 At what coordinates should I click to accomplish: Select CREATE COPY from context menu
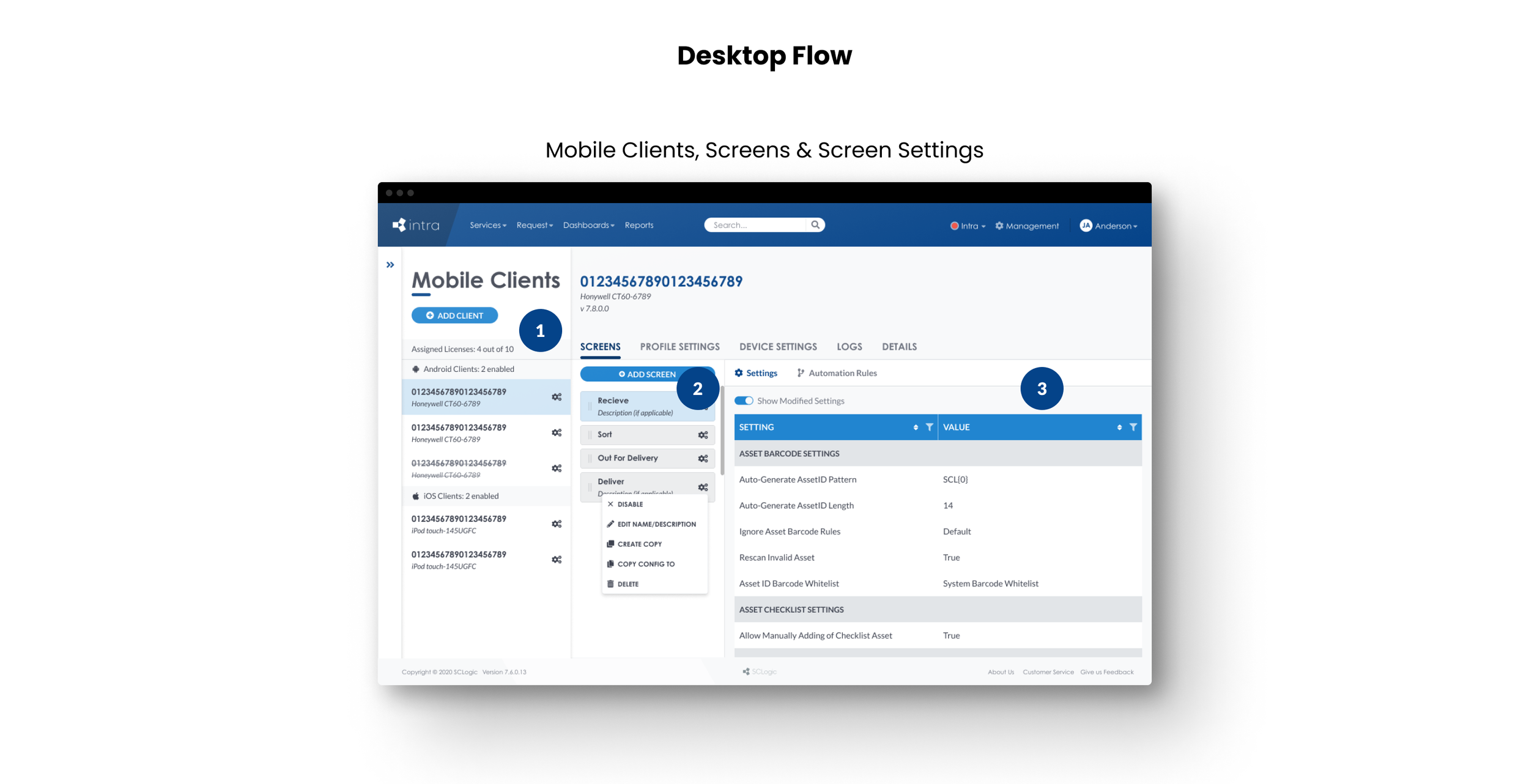(639, 544)
